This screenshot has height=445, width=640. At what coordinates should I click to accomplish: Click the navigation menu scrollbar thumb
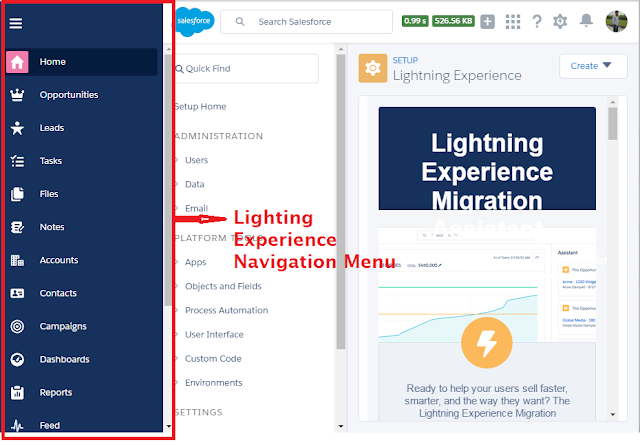click(168, 180)
